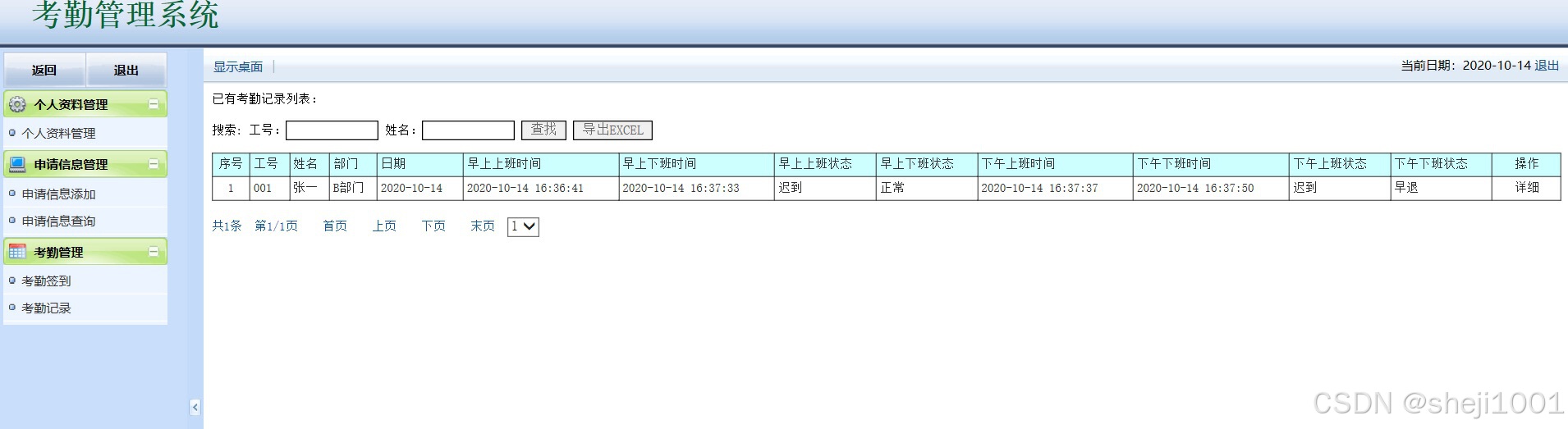Click the 姓名 column header

point(309,164)
